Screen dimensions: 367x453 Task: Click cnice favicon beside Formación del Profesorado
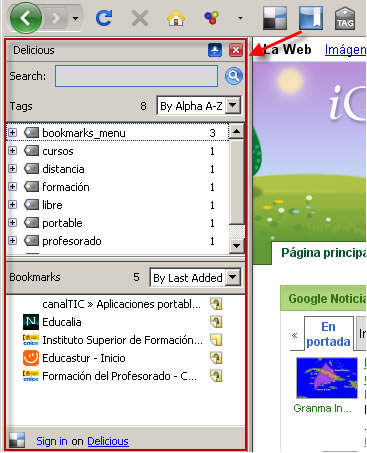(x=31, y=376)
